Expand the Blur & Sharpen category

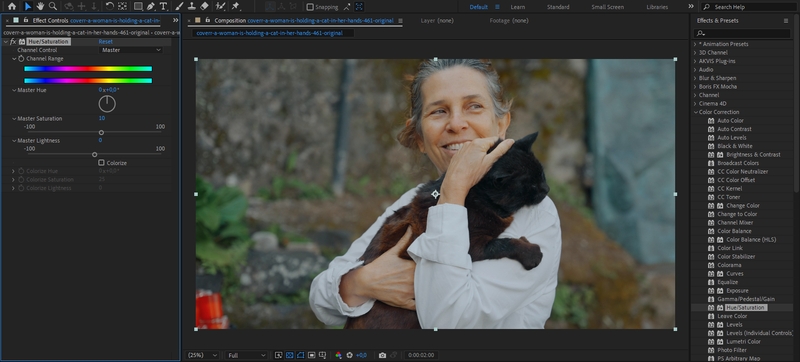coord(695,78)
